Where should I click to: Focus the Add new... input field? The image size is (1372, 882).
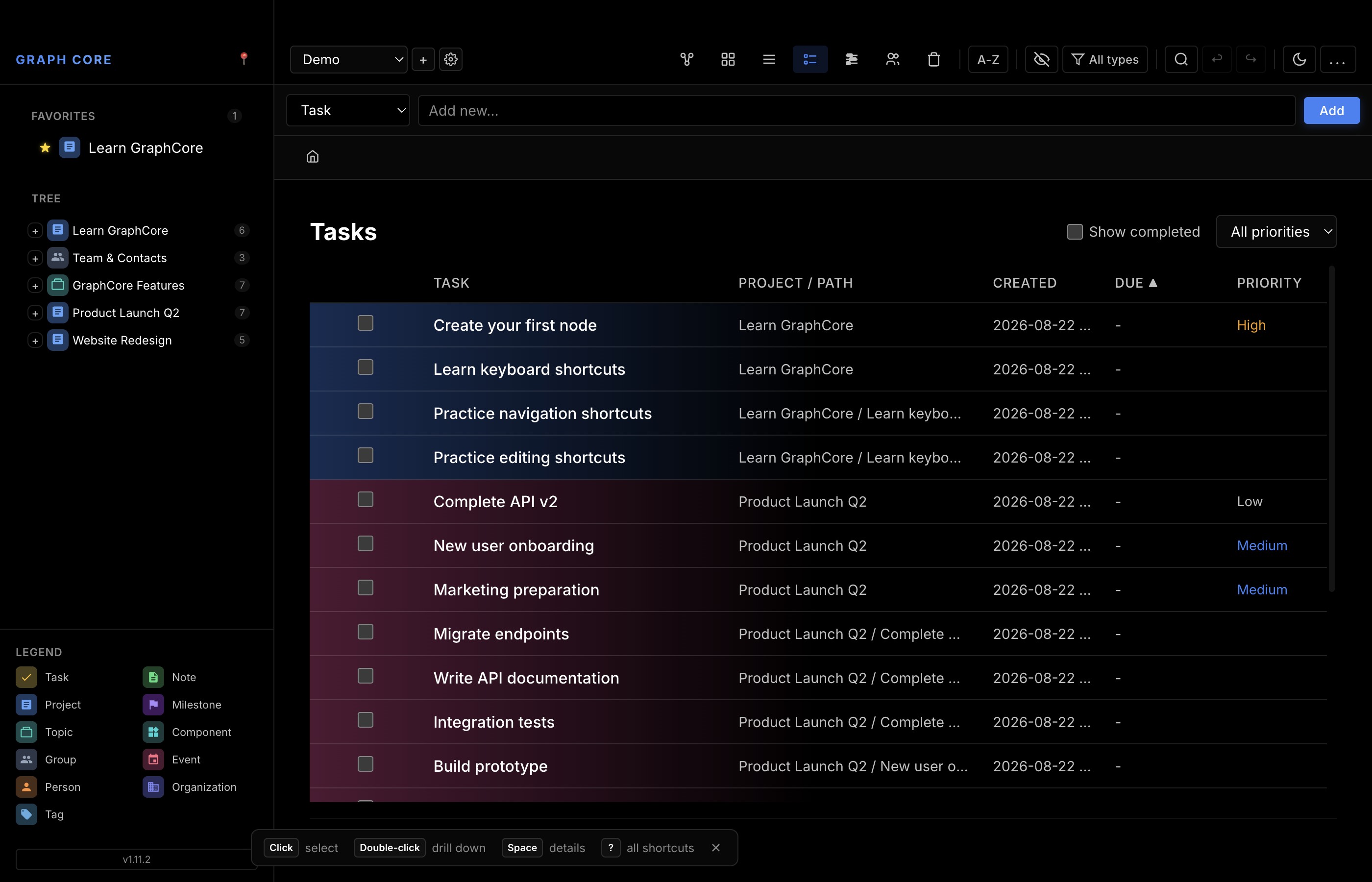coord(857,111)
